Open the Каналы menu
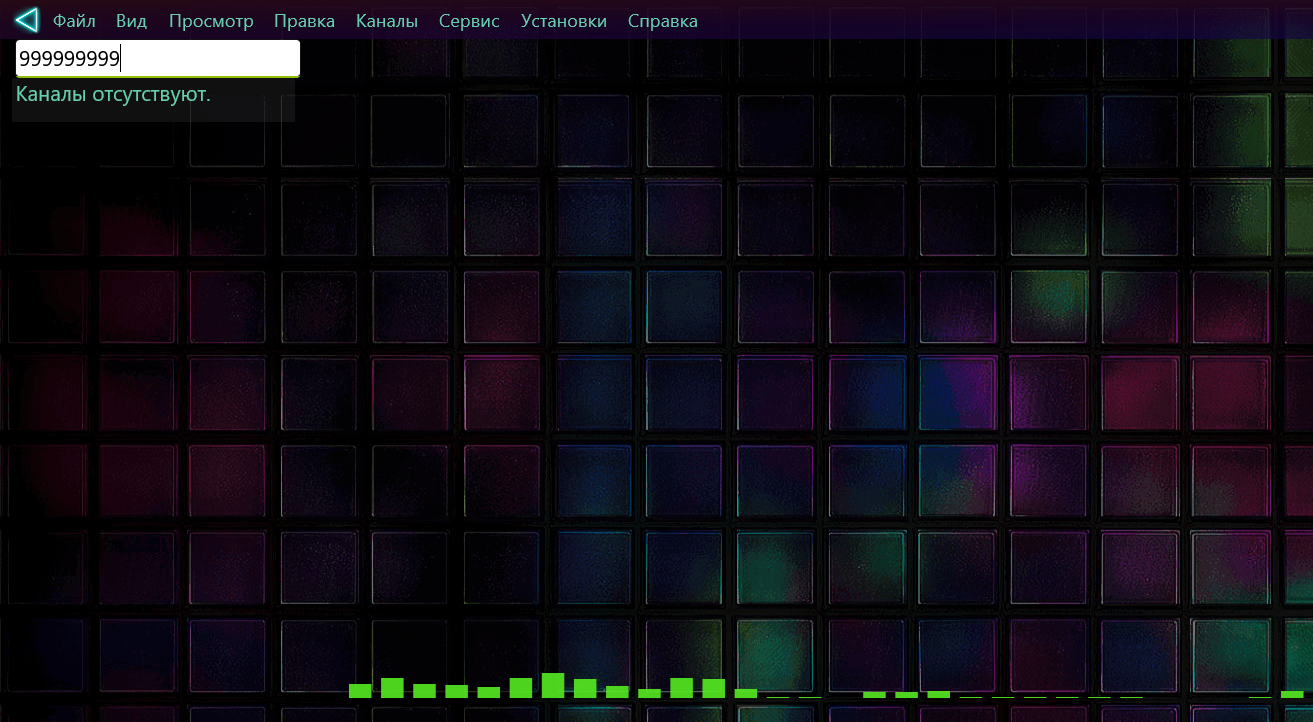1313x722 pixels. [387, 21]
